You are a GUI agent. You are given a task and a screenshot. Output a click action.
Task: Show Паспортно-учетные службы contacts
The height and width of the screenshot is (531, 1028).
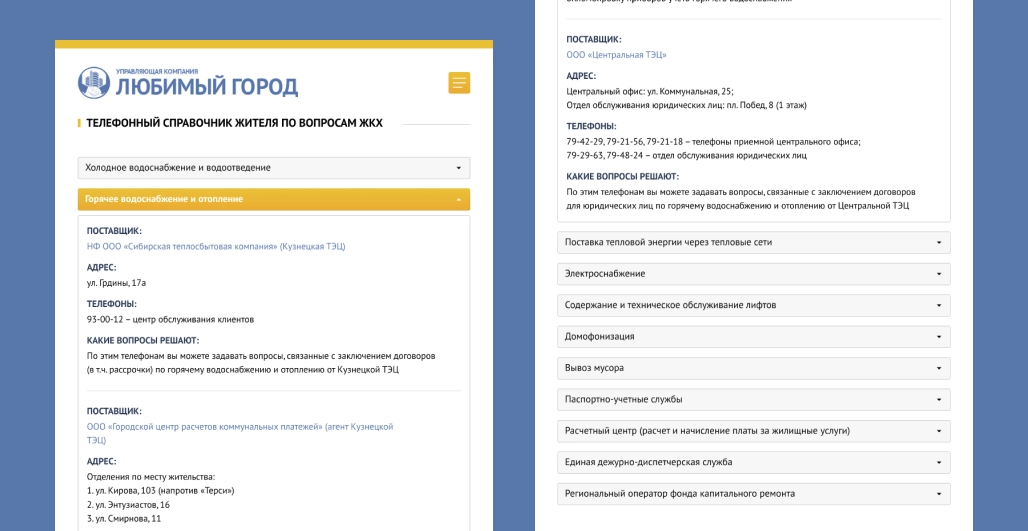[x=753, y=400]
